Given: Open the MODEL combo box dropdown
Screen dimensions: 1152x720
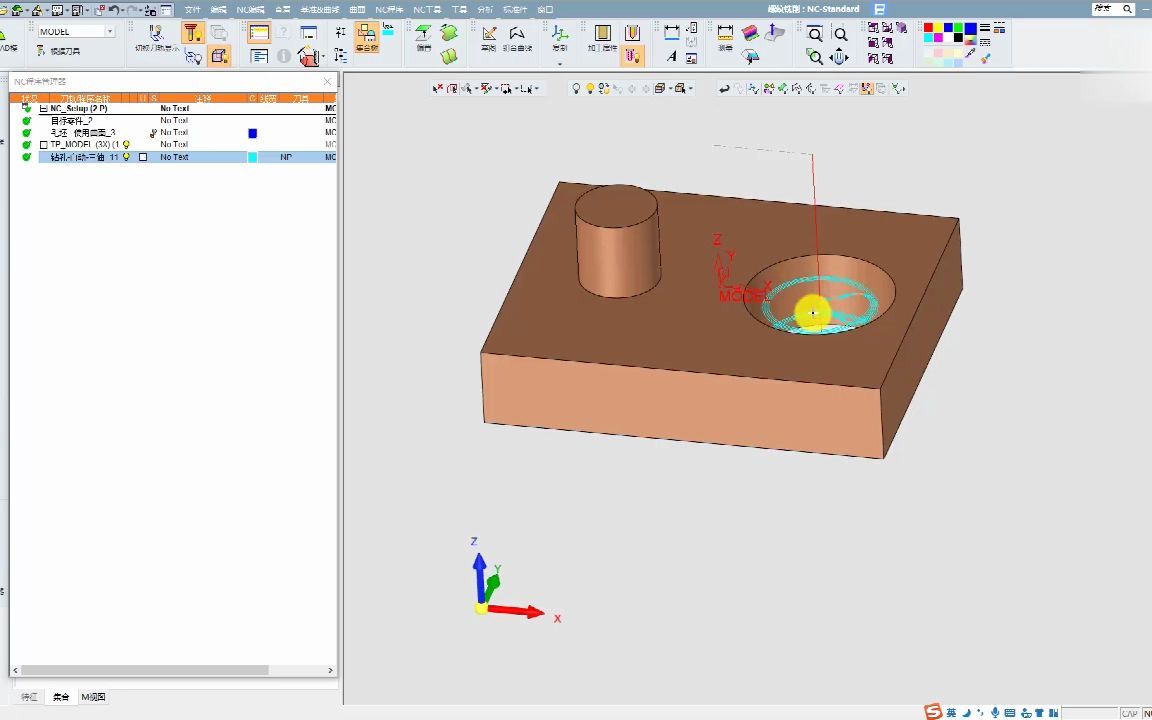Looking at the screenshot, I should (110, 32).
